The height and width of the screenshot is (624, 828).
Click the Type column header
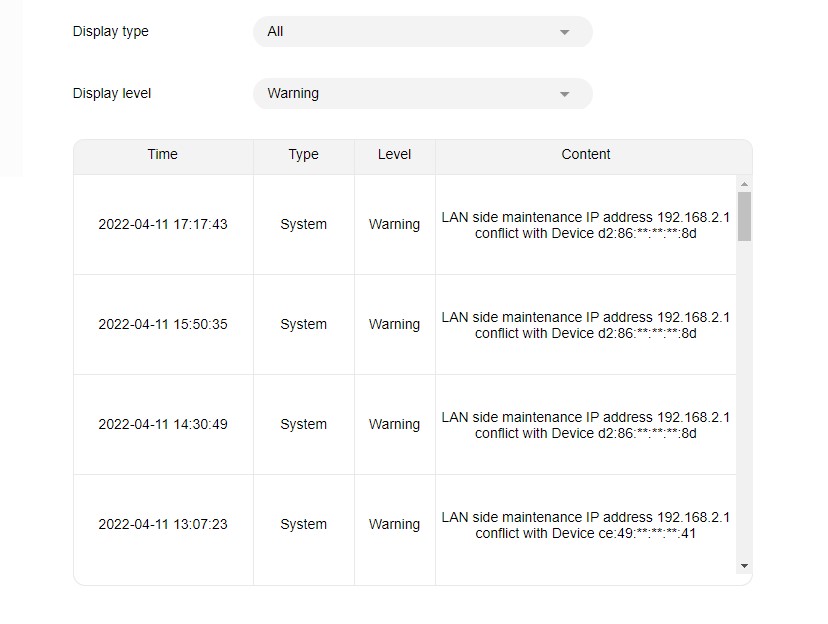303,155
